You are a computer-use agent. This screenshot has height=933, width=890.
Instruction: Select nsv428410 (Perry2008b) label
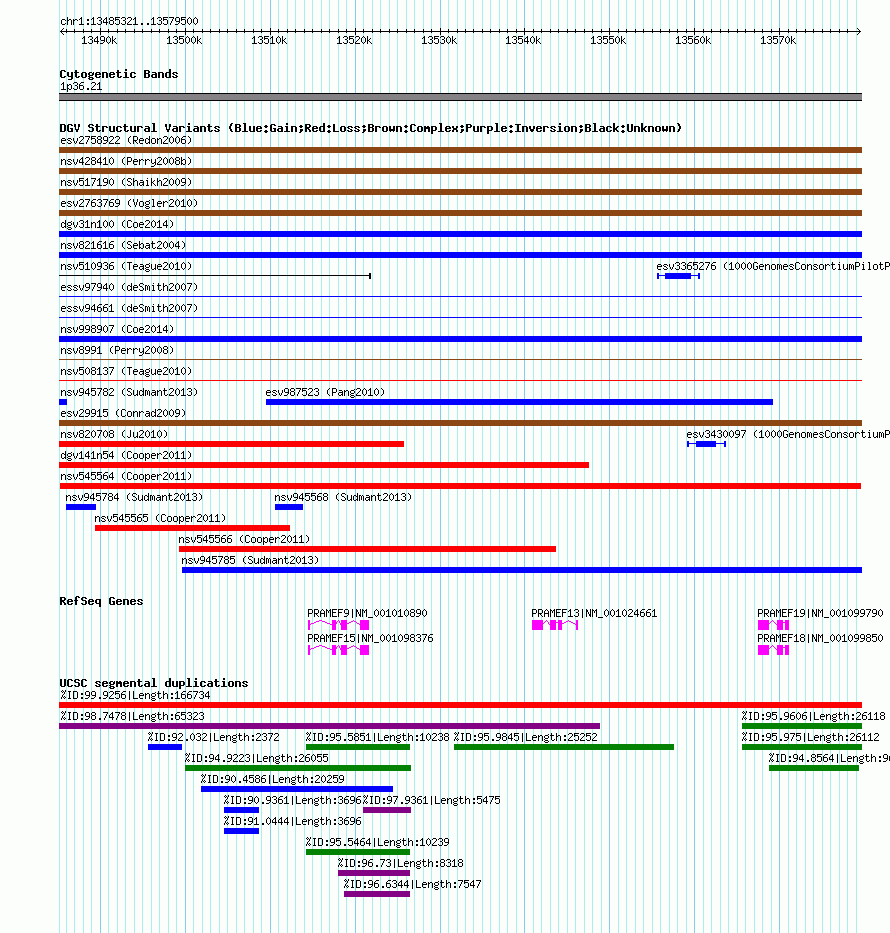point(126,161)
